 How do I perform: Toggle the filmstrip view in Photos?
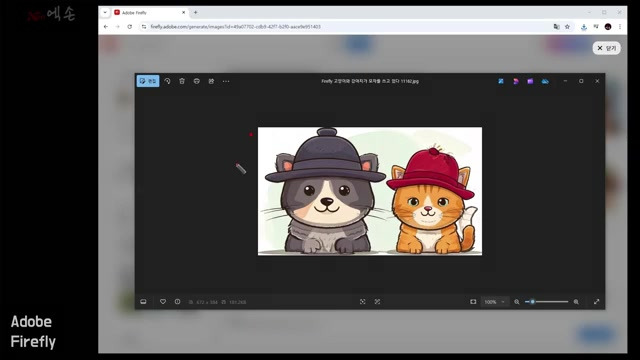pos(143,302)
